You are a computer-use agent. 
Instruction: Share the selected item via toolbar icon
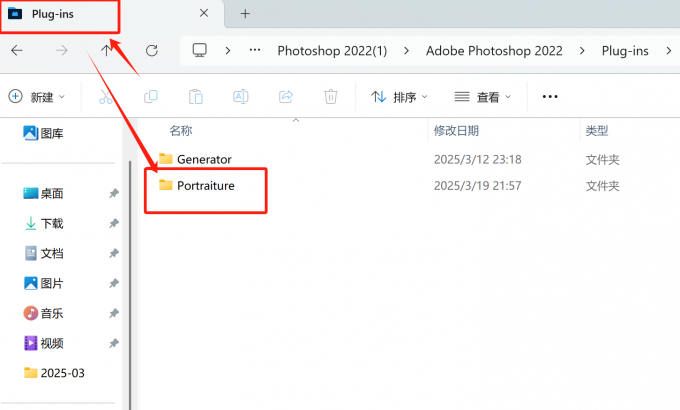[286, 96]
